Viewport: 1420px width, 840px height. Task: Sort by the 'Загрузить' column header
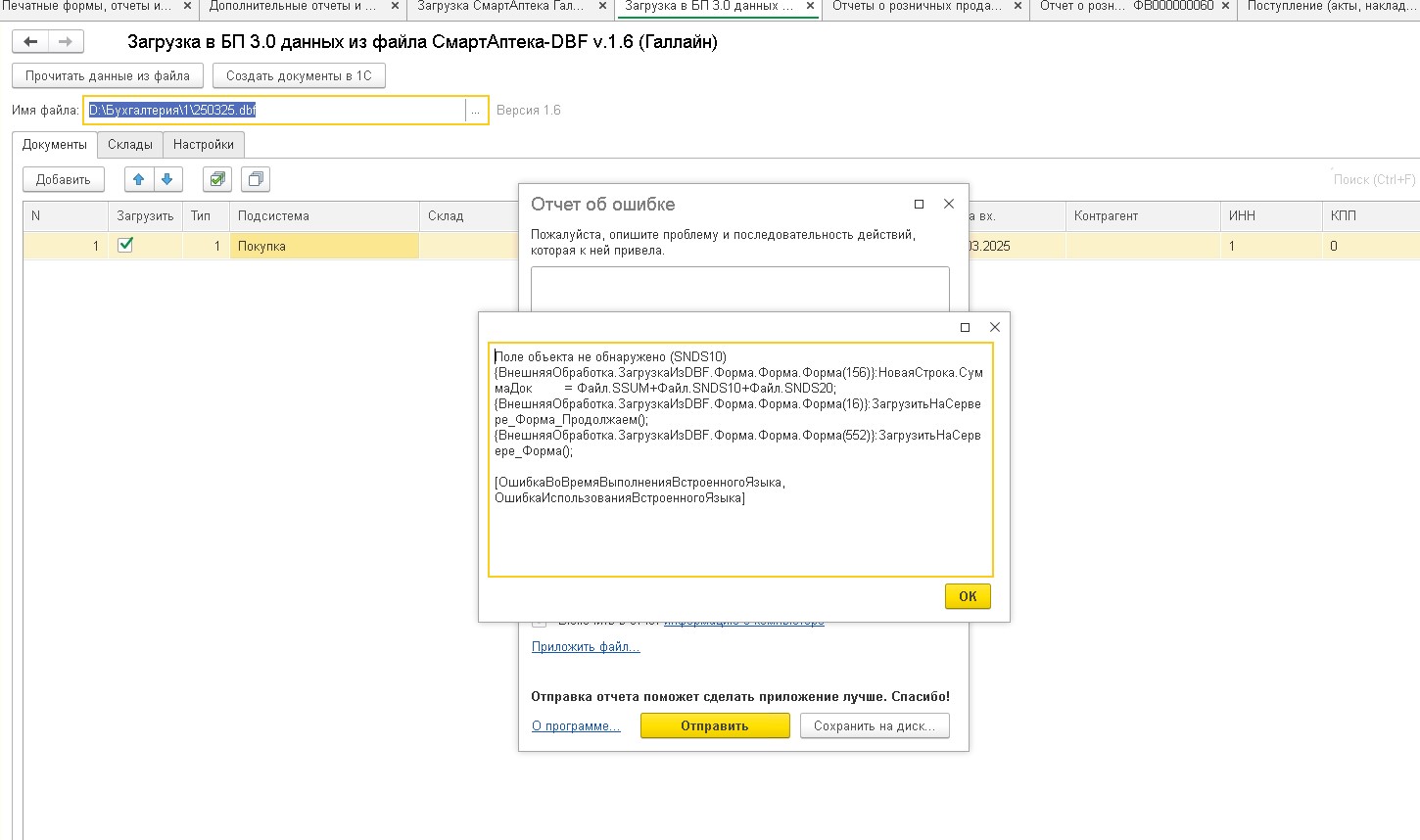tap(145, 215)
